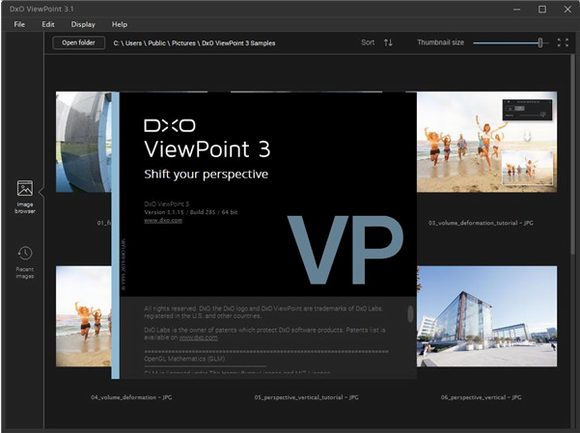Click the fullscreen expand icon
The height and width of the screenshot is (433, 580).
[x=563, y=43]
